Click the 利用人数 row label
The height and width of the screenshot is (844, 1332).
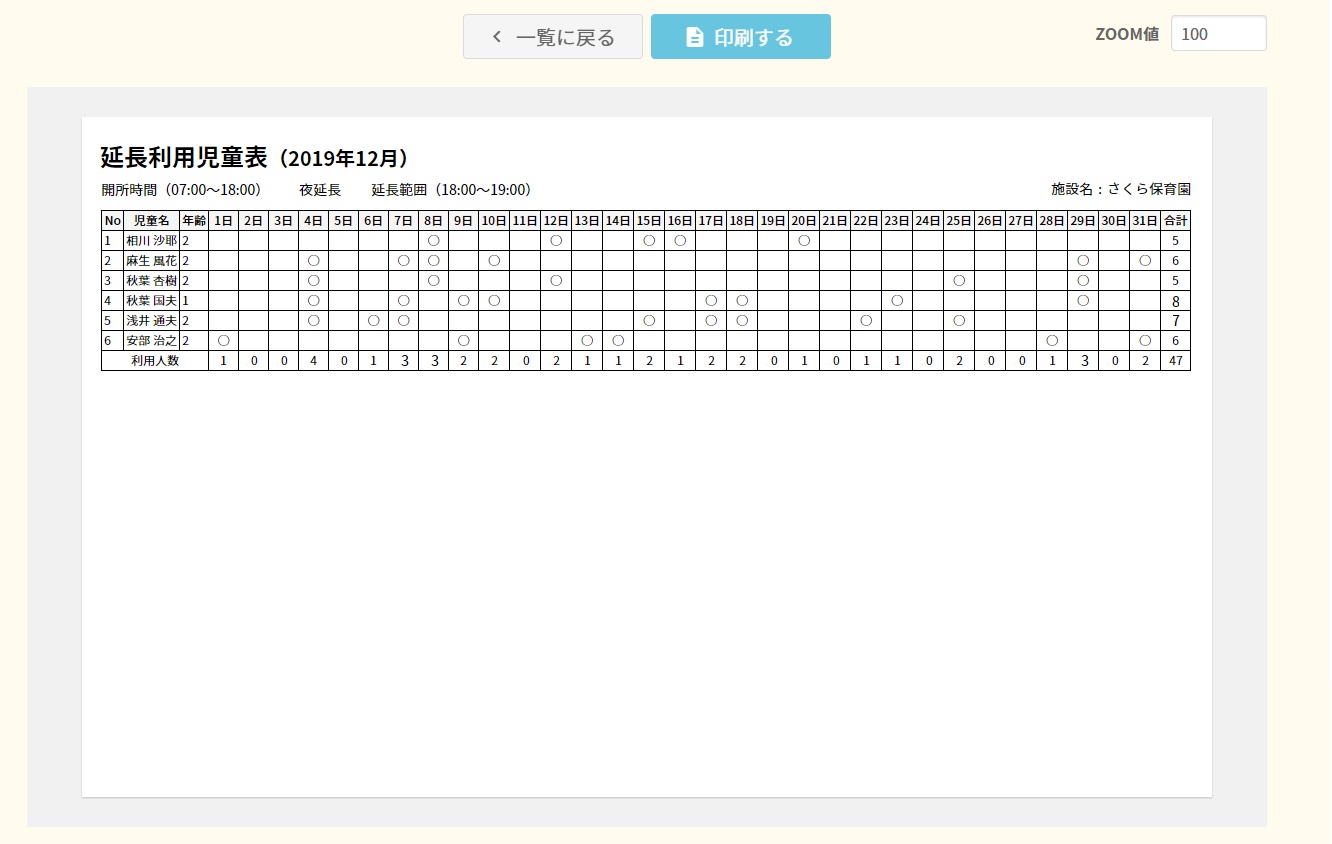155,361
